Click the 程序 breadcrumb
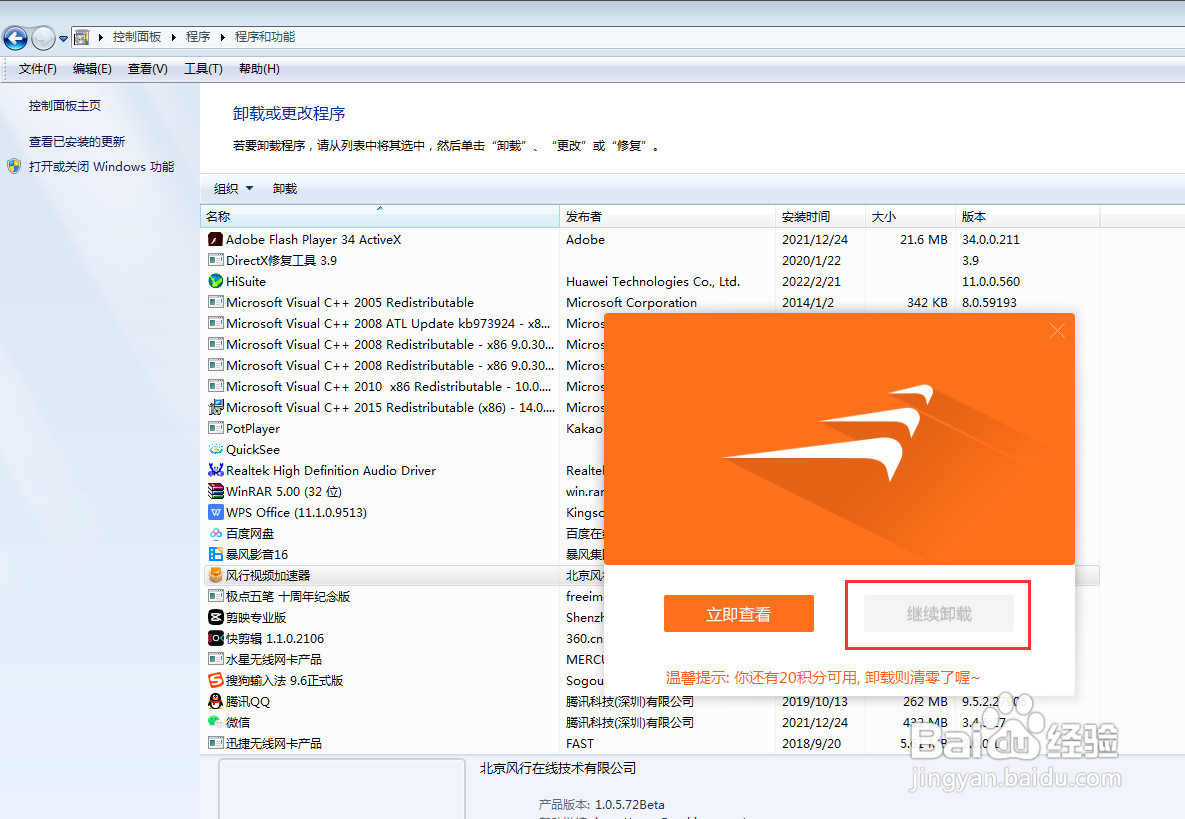 click(x=198, y=37)
